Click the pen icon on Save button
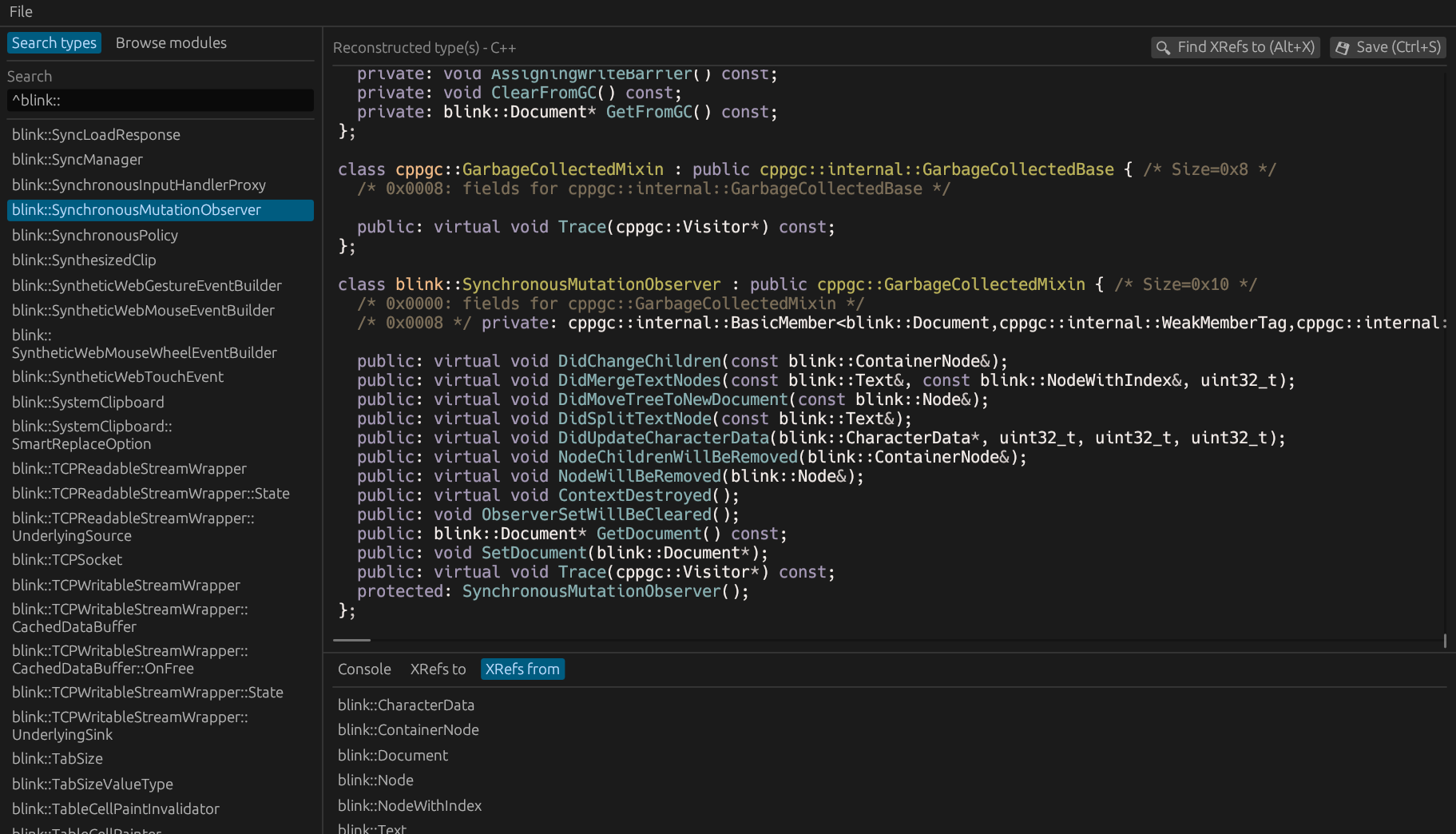The width and height of the screenshot is (1456, 834). (1343, 47)
